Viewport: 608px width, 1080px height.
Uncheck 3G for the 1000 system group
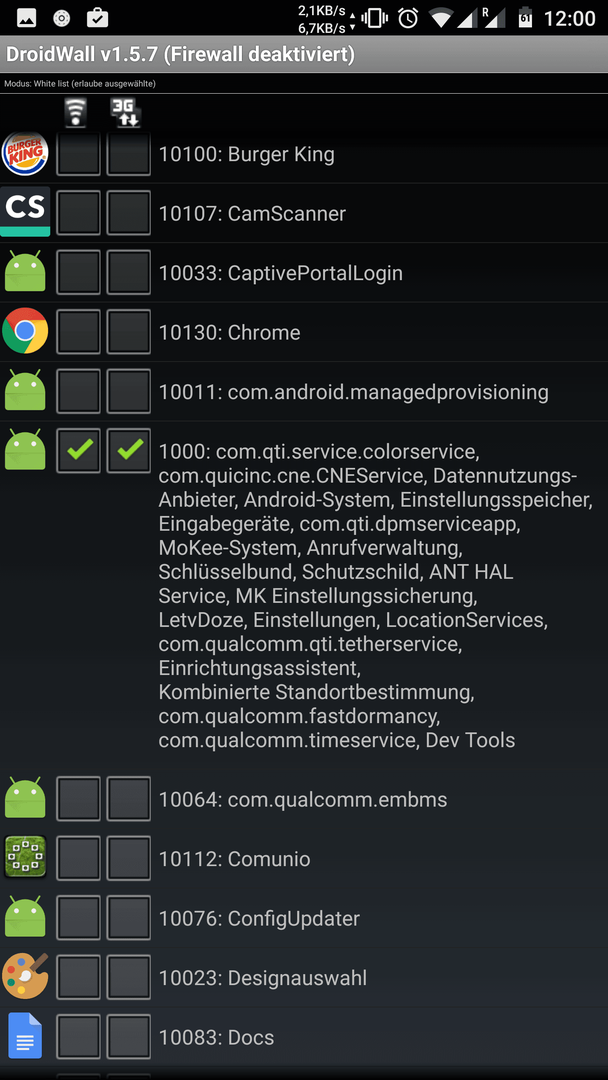pyautogui.click(x=129, y=450)
